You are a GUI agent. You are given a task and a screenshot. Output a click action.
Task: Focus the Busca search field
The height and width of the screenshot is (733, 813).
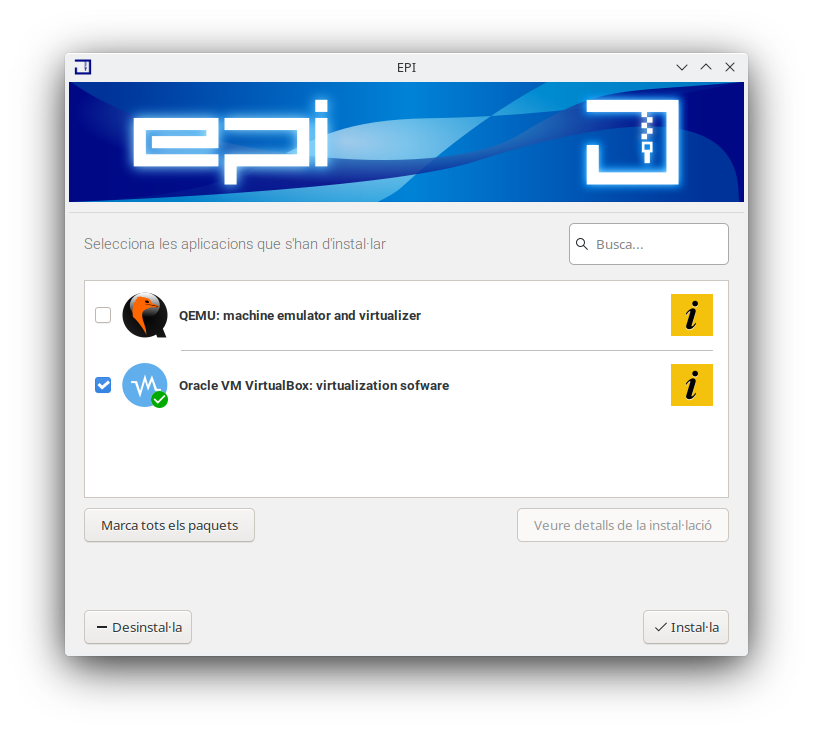649,244
